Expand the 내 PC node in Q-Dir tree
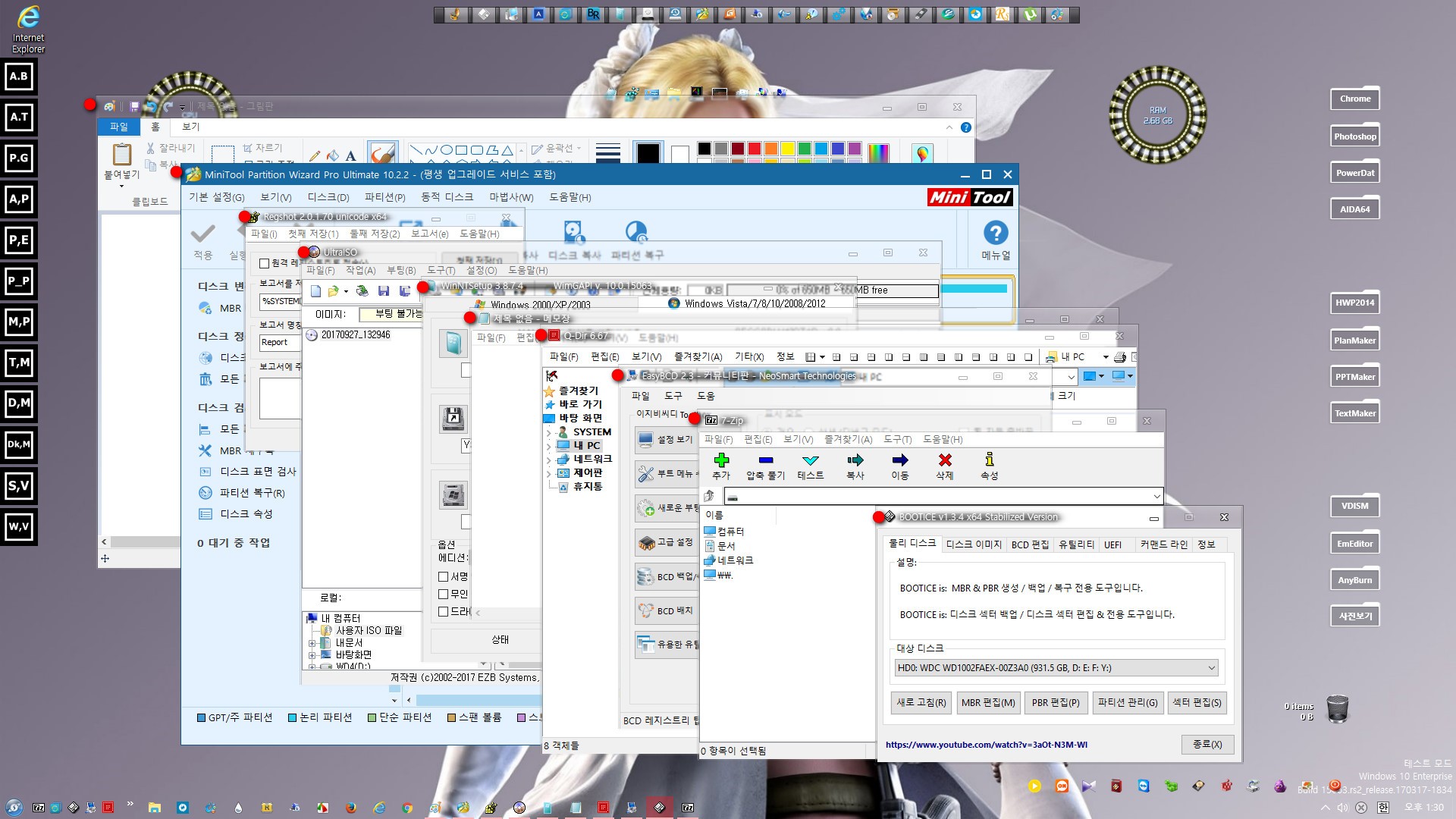Screen dimensions: 1456x819 pos(549,446)
